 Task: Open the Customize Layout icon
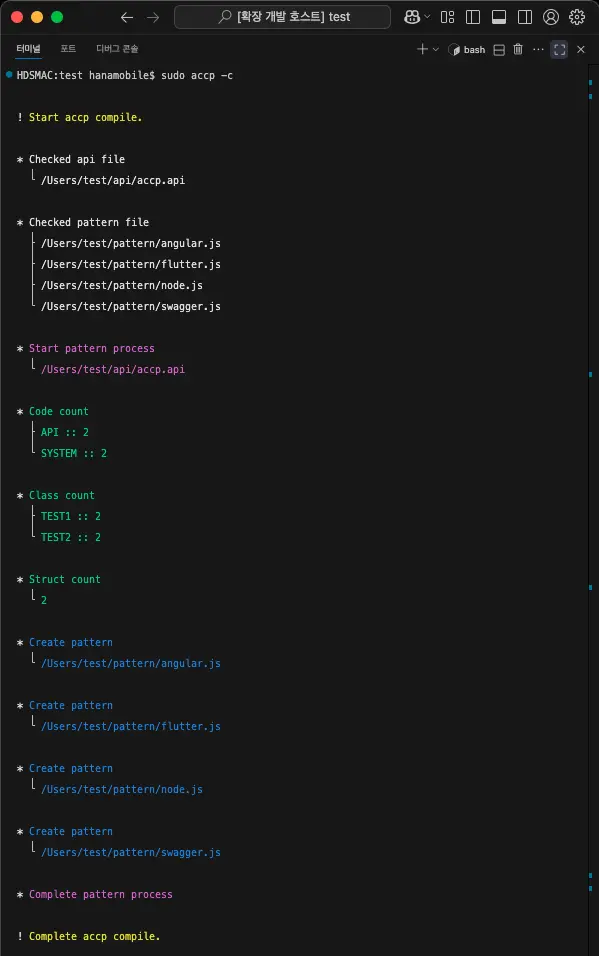coord(449,17)
